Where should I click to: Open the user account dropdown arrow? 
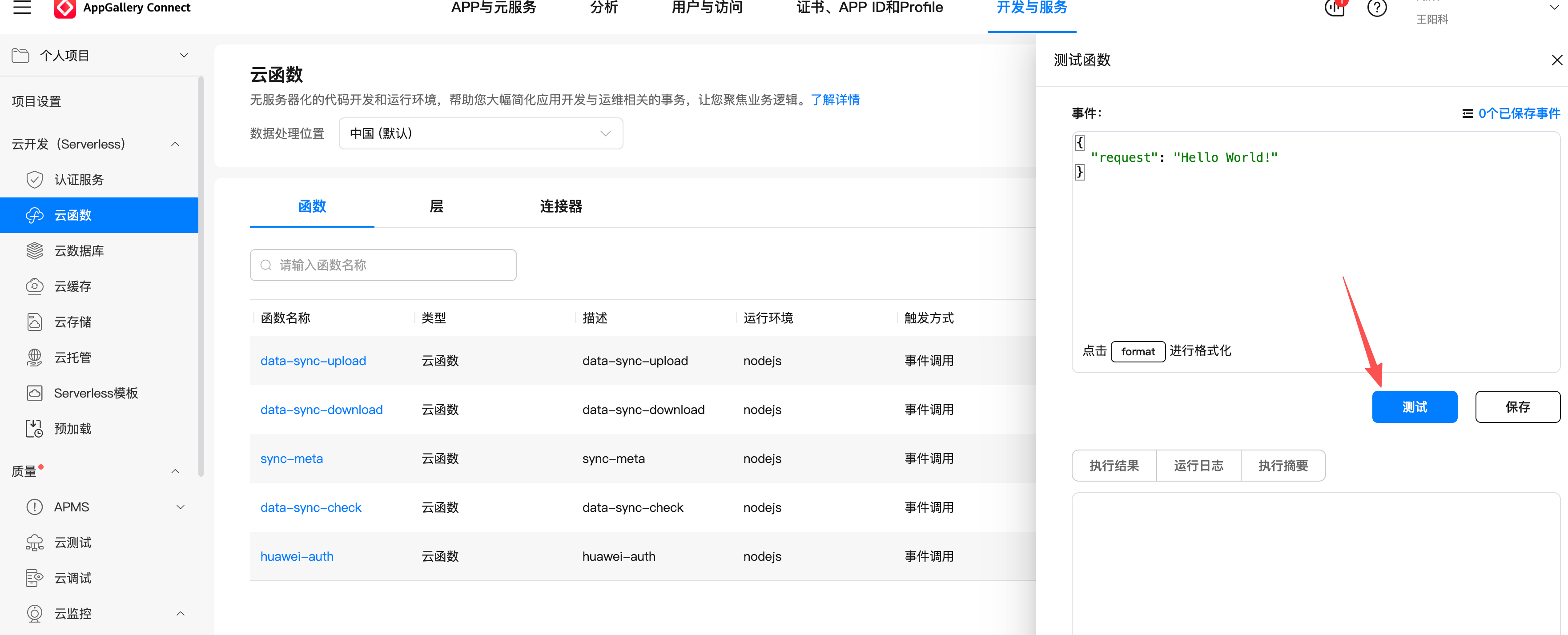[x=1554, y=7]
